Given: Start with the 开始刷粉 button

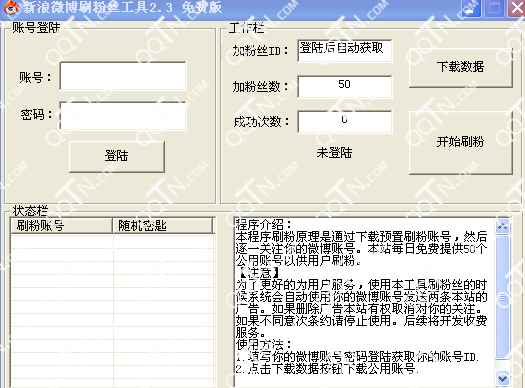Looking at the screenshot, I should click(460, 143).
